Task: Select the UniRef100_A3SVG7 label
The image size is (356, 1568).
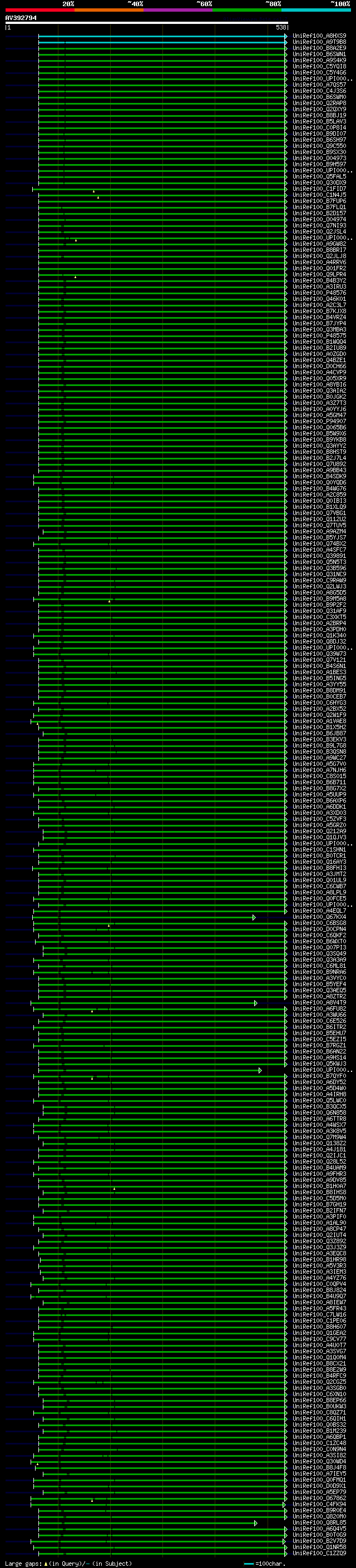Action: [319, 1351]
